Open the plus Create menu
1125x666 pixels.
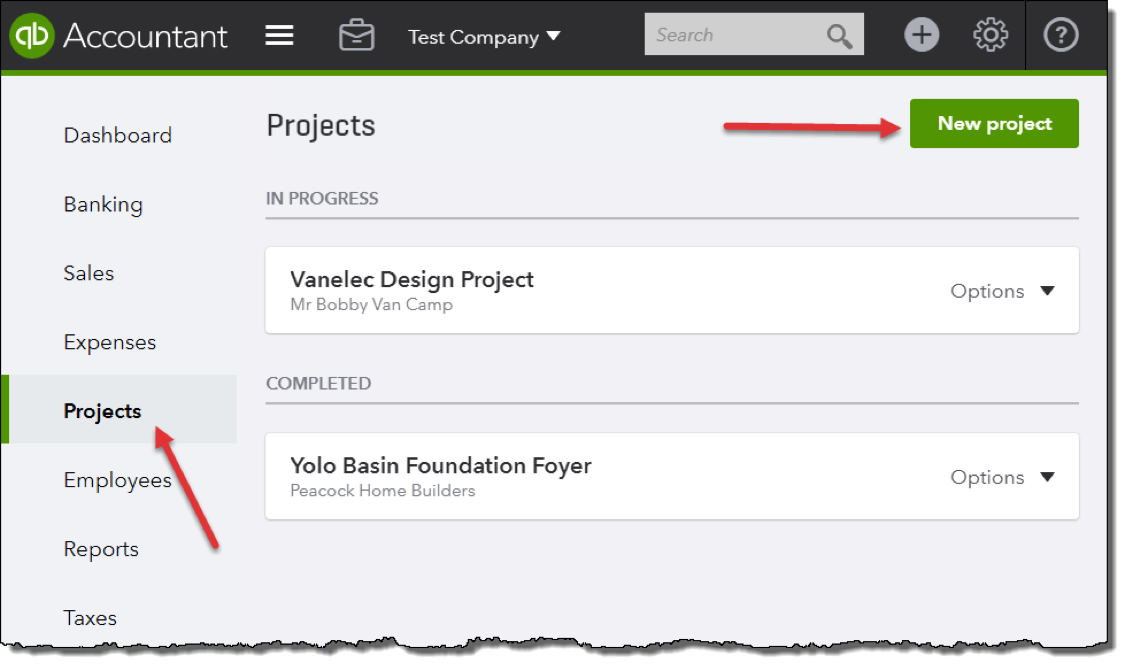[x=921, y=36]
